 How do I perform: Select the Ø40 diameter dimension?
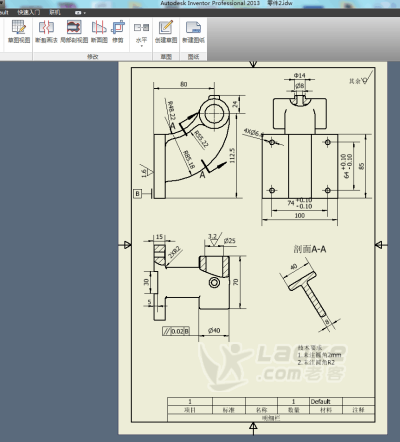pyautogui.click(x=214, y=330)
